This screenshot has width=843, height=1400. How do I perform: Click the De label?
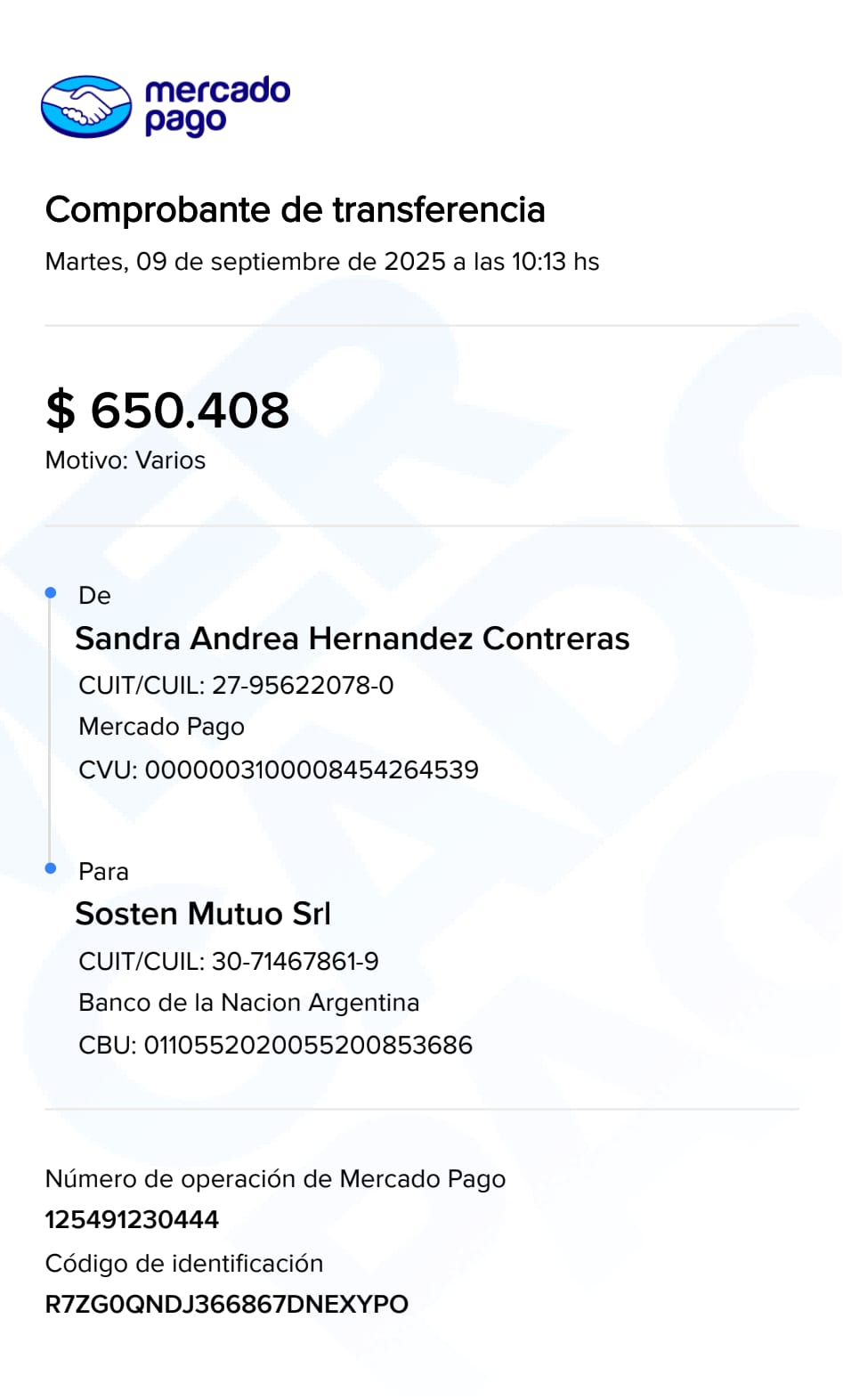pyautogui.click(x=94, y=596)
